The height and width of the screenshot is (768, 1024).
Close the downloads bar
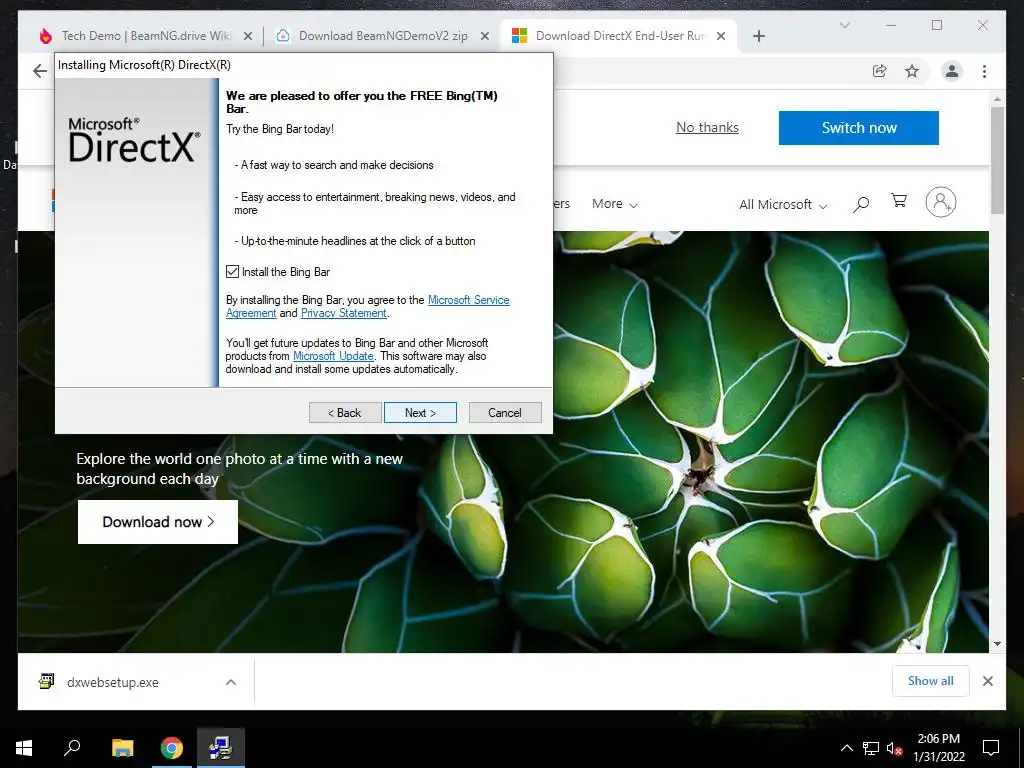(x=987, y=681)
